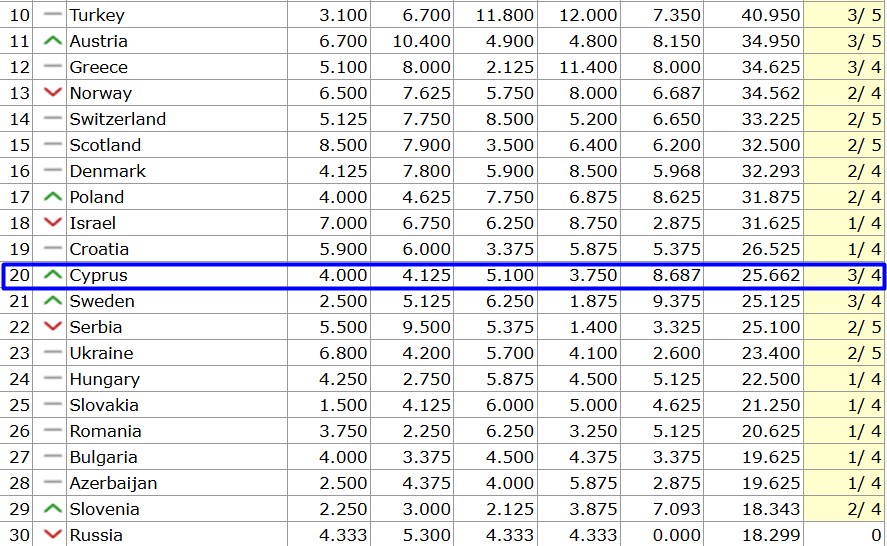The width and height of the screenshot is (887, 546).
Task: Select the country name Slovakia
Action: 104,406
